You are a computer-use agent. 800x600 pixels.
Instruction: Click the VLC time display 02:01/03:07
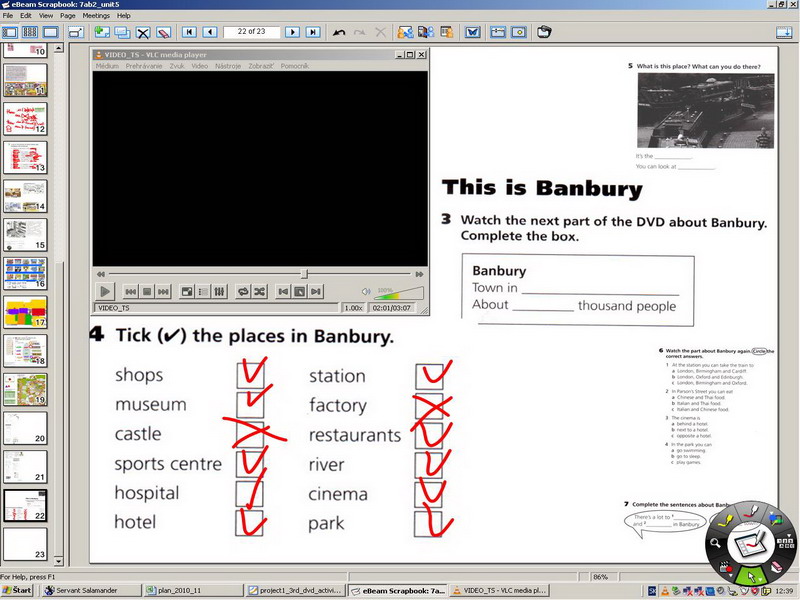click(391, 308)
